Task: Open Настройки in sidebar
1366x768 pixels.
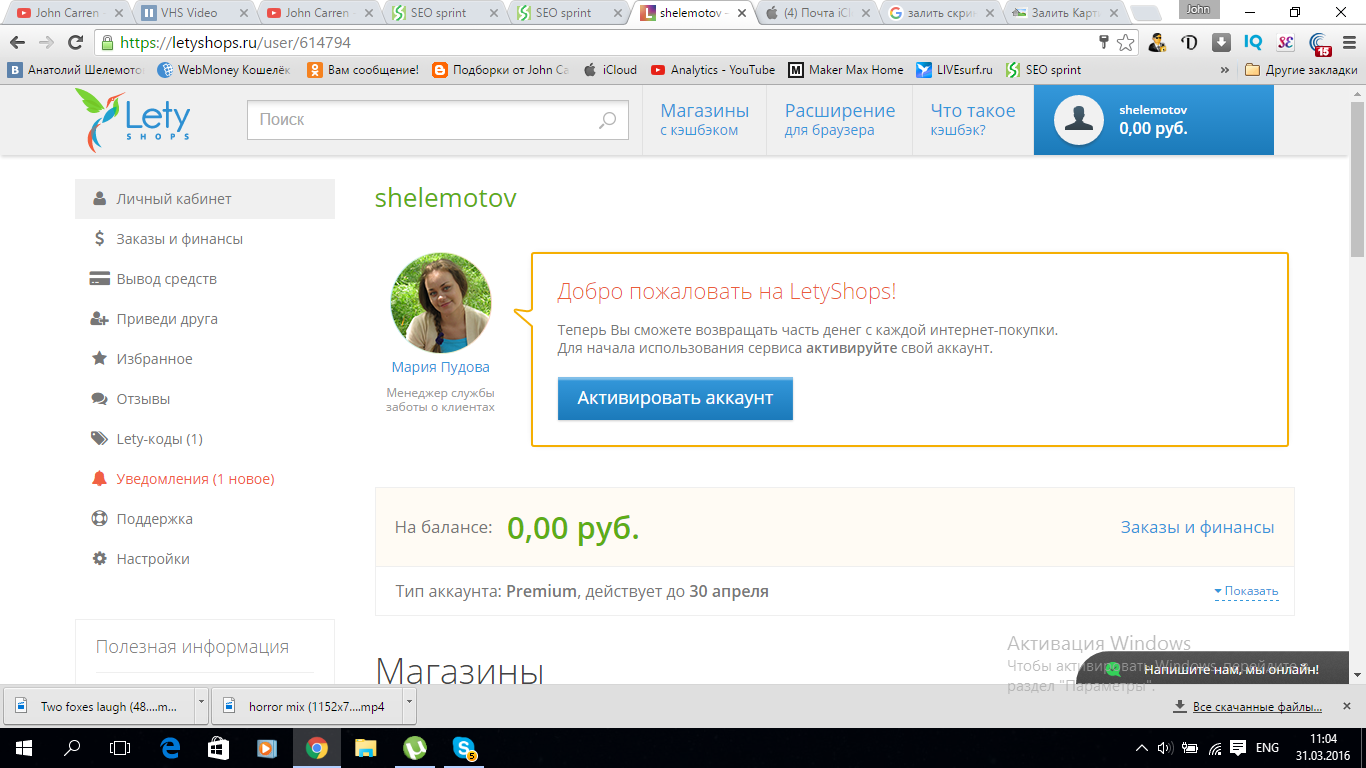Action: (205, 559)
